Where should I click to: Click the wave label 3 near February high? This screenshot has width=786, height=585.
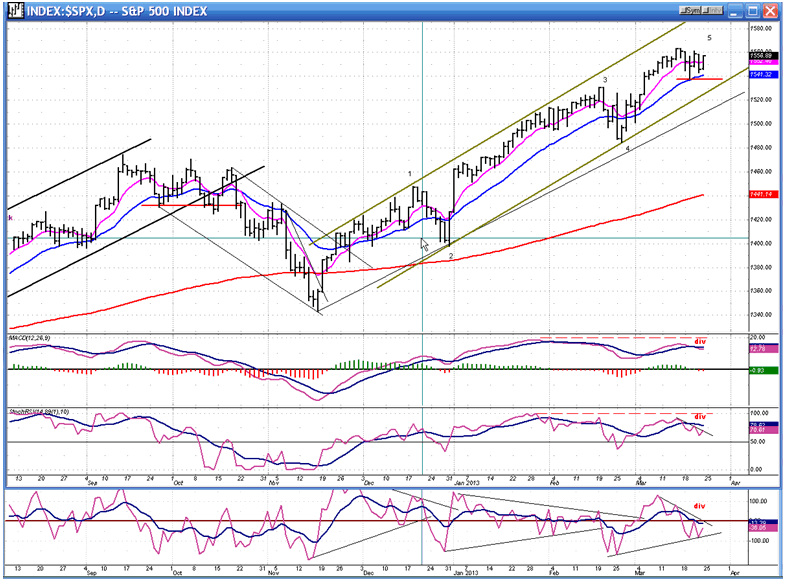click(x=605, y=80)
